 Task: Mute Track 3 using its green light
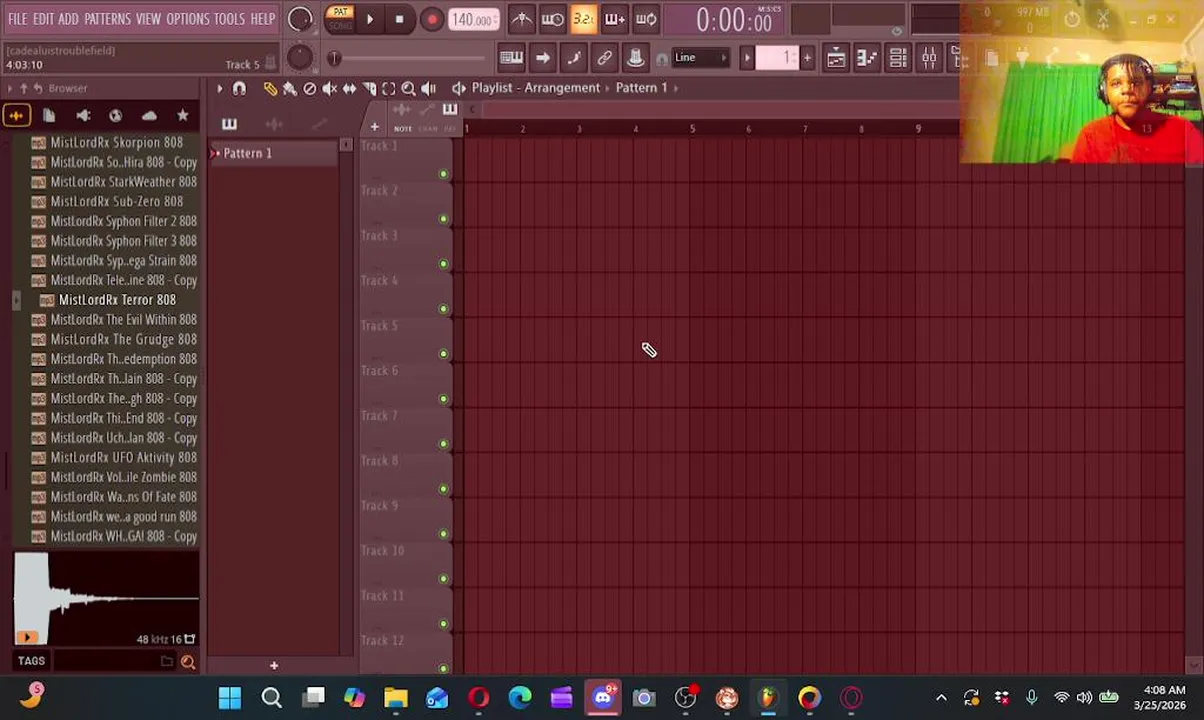443,264
